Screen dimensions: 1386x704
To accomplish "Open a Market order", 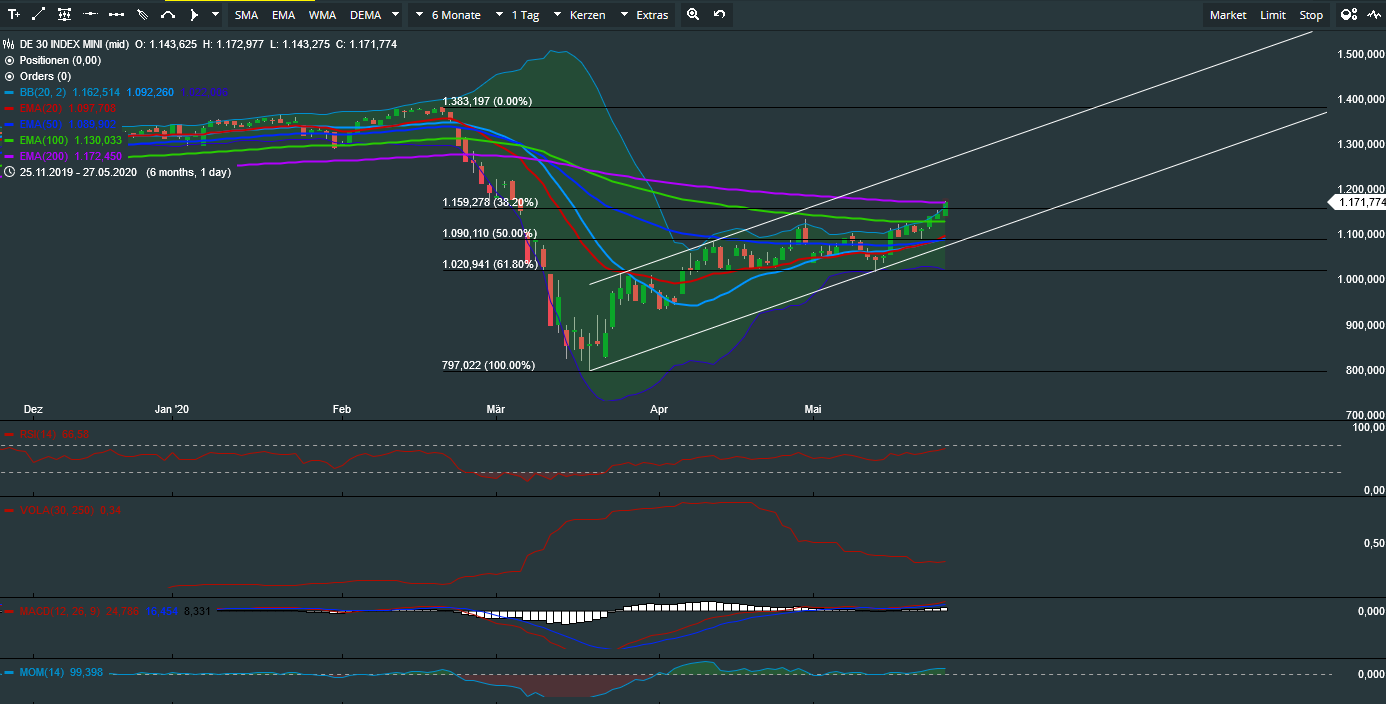I will 1228,15.
